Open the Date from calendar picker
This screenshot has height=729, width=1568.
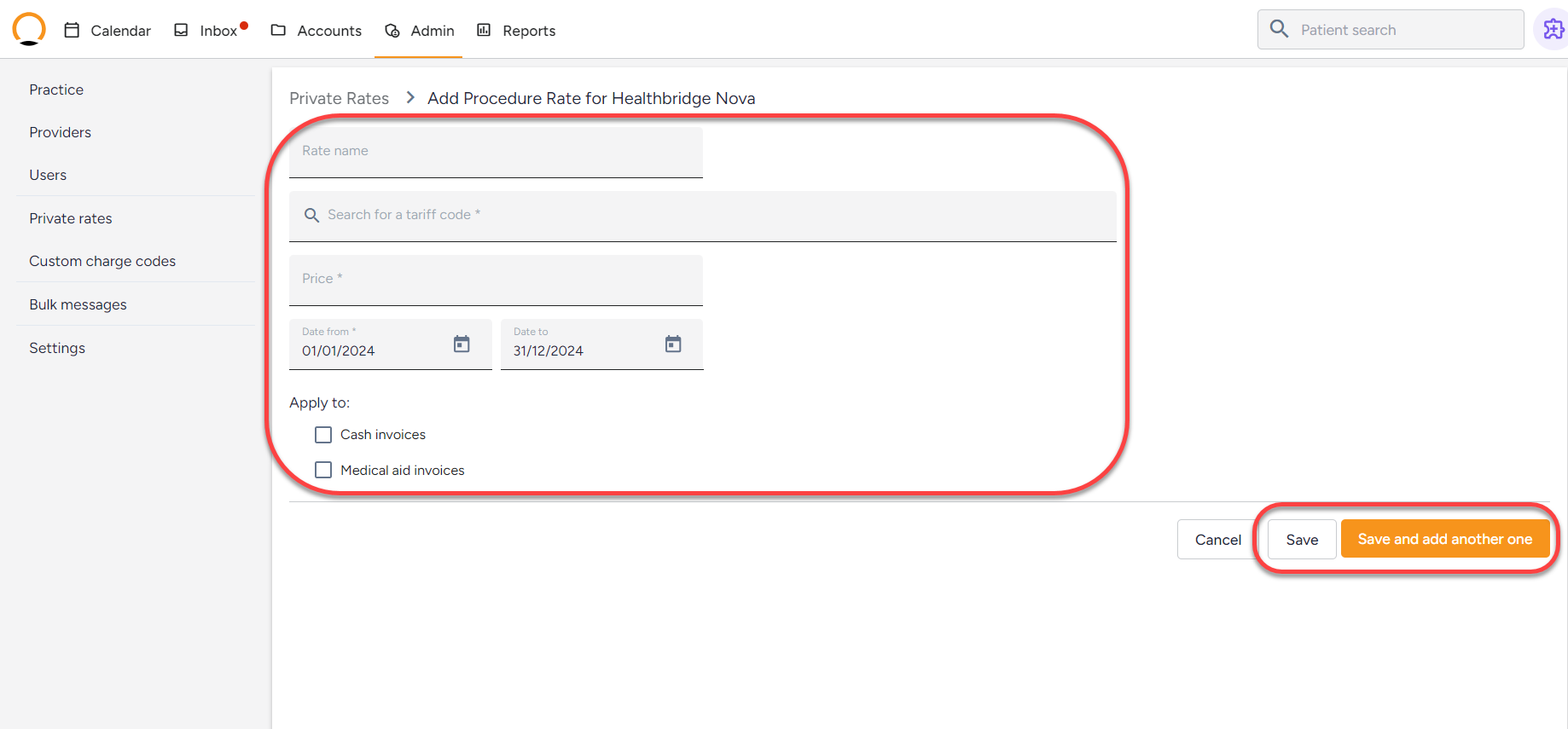pyautogui.click(x=462, y=344)
